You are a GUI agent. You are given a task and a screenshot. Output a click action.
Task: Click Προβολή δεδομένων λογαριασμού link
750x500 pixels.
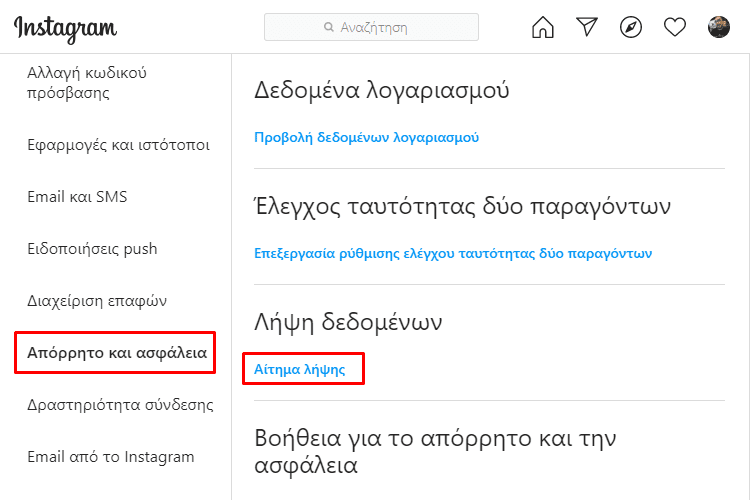[366, 138]
